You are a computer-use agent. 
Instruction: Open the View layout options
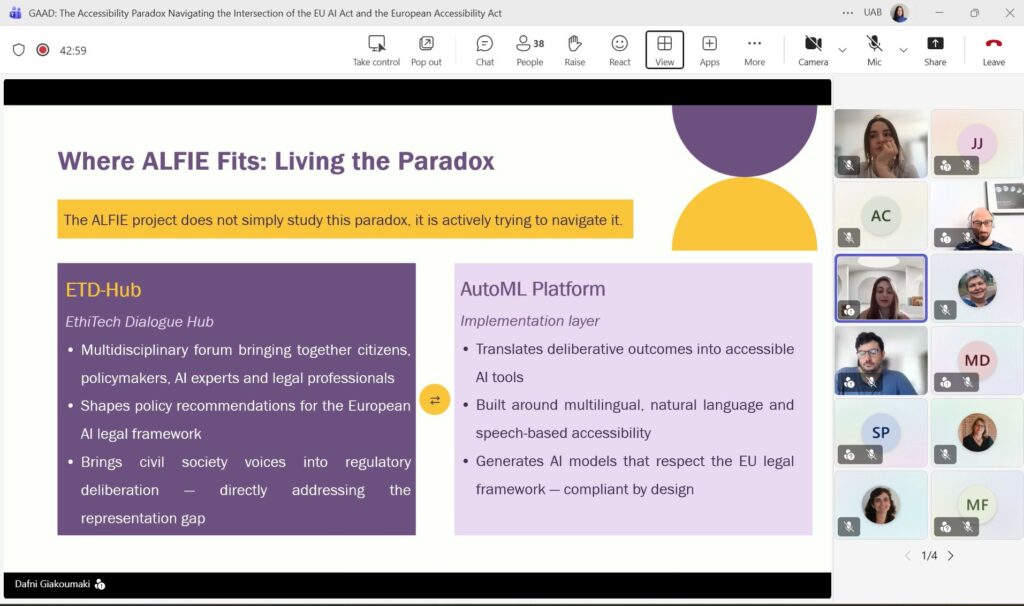pos(664,50)
